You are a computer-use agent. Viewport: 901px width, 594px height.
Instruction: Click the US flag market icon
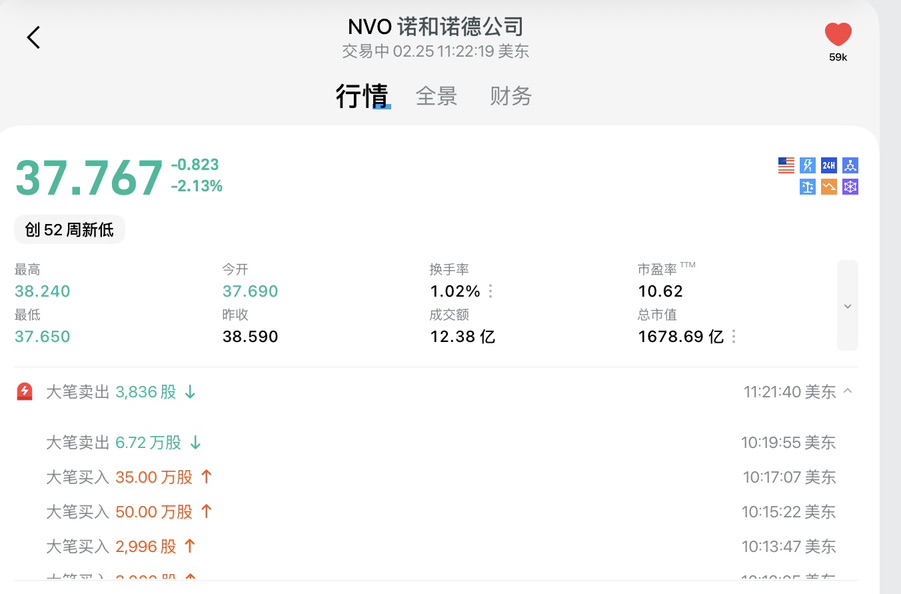[x=786, y=166]
